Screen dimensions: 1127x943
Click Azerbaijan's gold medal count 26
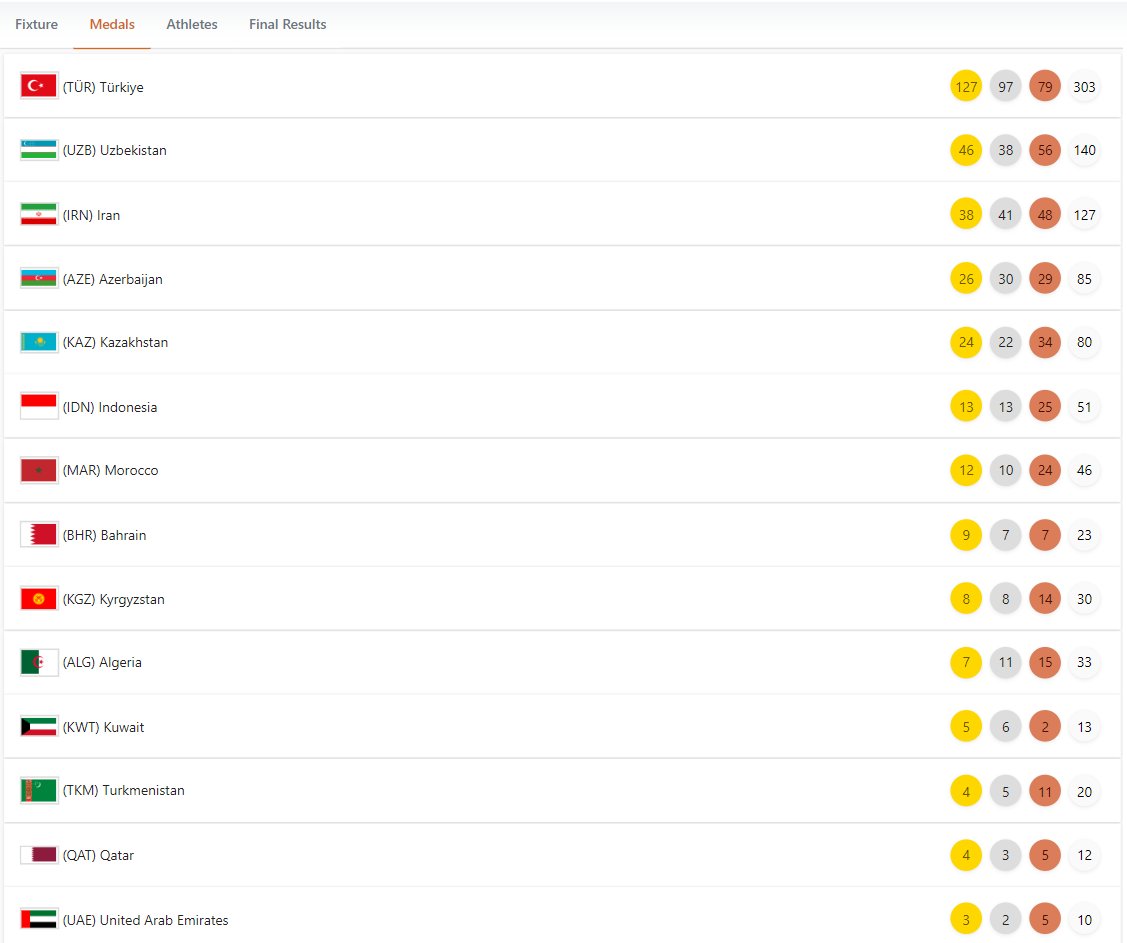click(x=966, y=279)
